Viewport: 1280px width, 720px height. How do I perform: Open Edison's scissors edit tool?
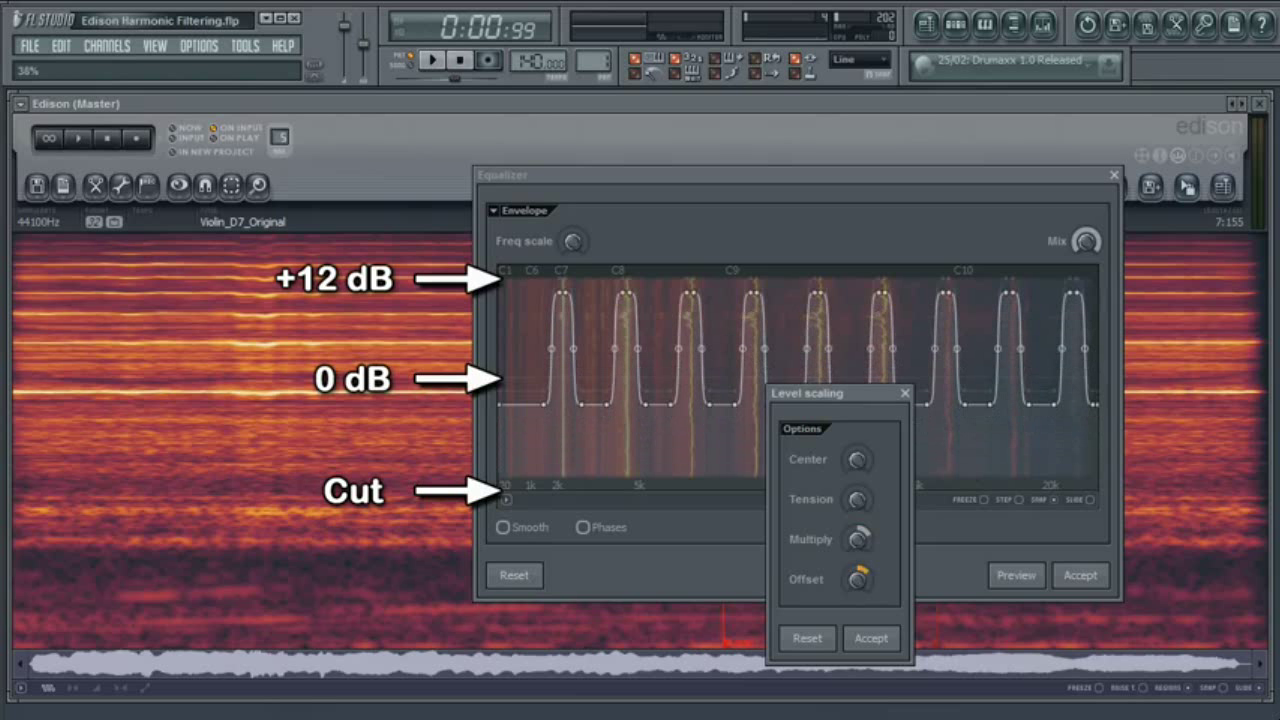95,185
